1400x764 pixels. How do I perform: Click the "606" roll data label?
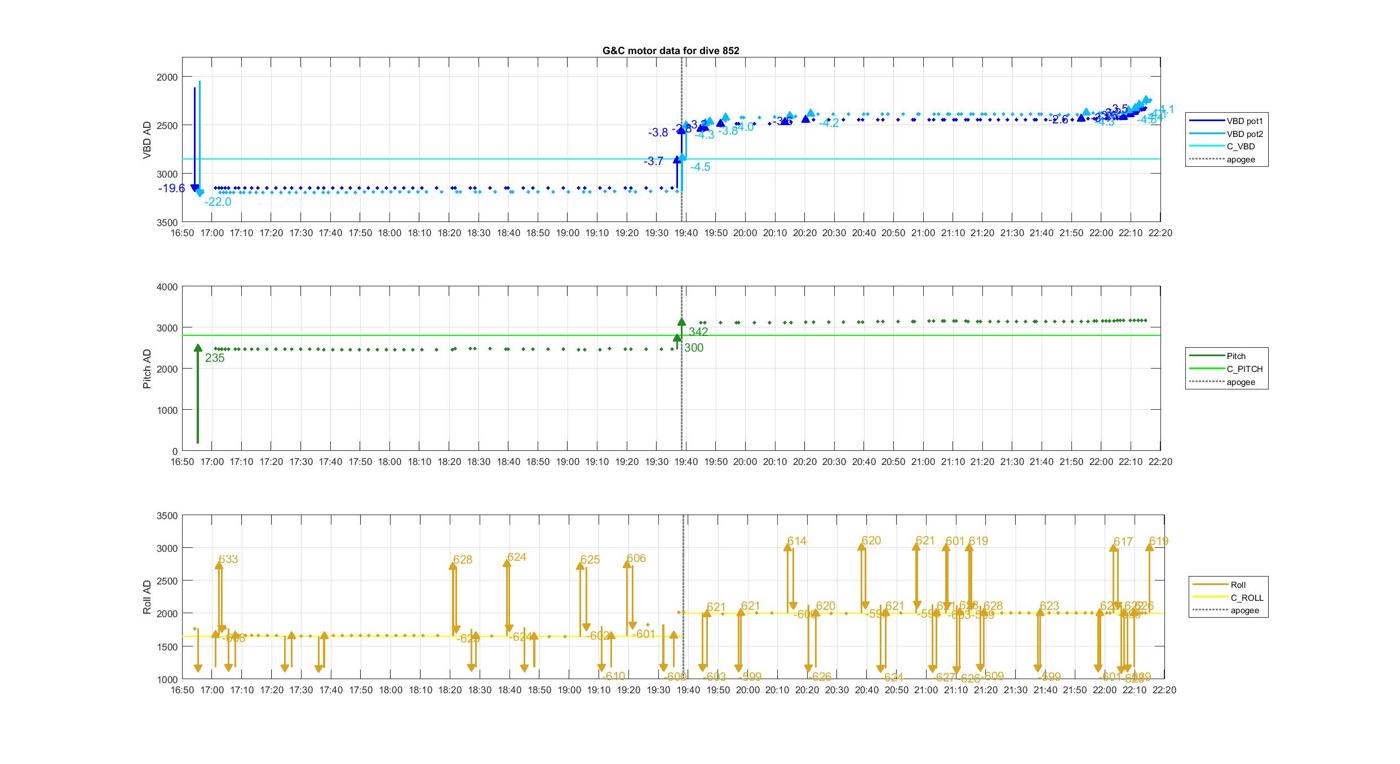point(636,559)
